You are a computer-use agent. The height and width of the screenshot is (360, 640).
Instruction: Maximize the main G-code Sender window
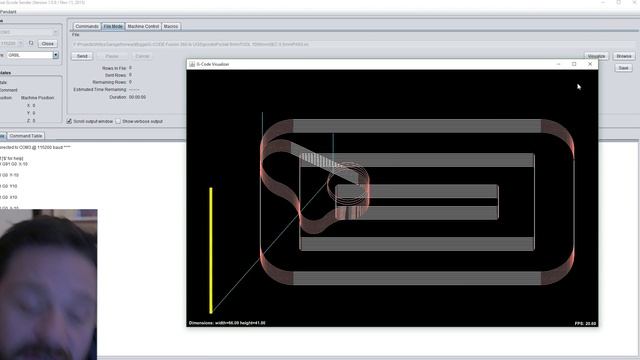point(619,2)
